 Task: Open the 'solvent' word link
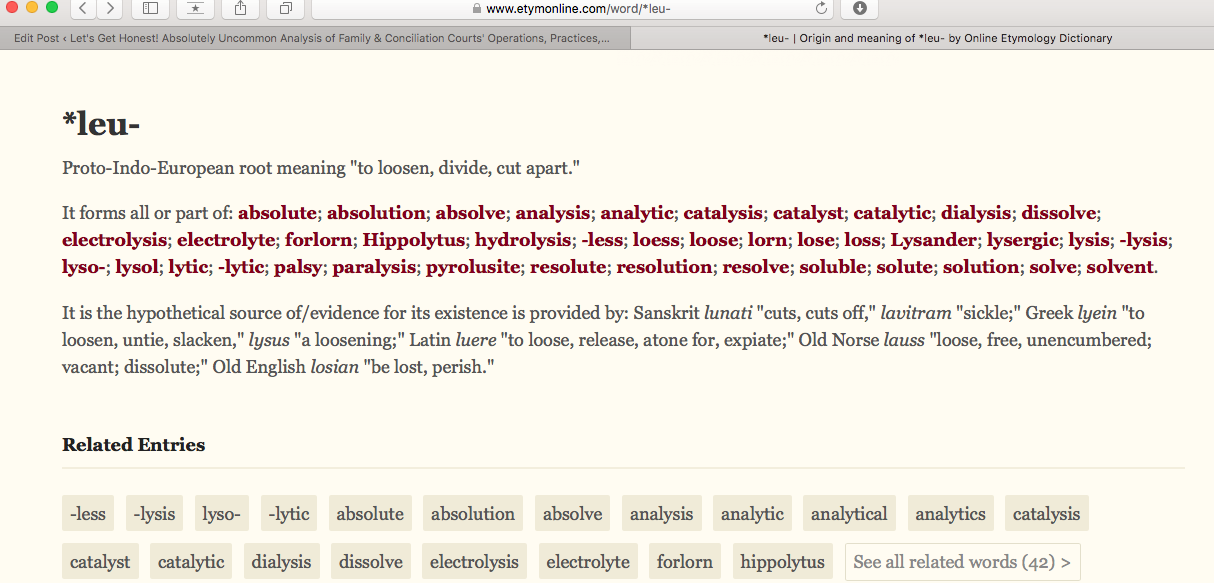(1120, 267)
